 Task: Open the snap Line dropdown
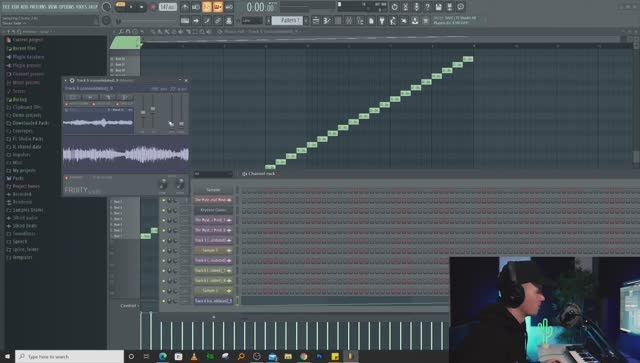tap(252, 20)
